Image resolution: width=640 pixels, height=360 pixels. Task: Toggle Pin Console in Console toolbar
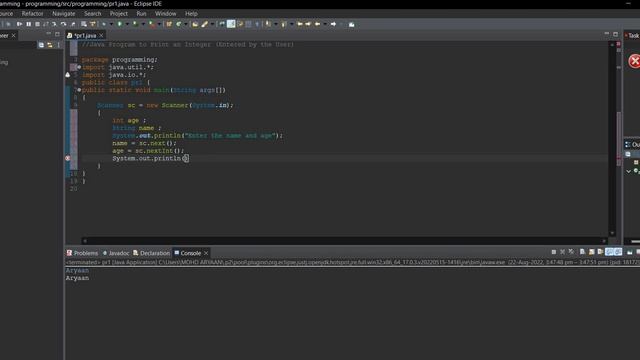[630, 253]
